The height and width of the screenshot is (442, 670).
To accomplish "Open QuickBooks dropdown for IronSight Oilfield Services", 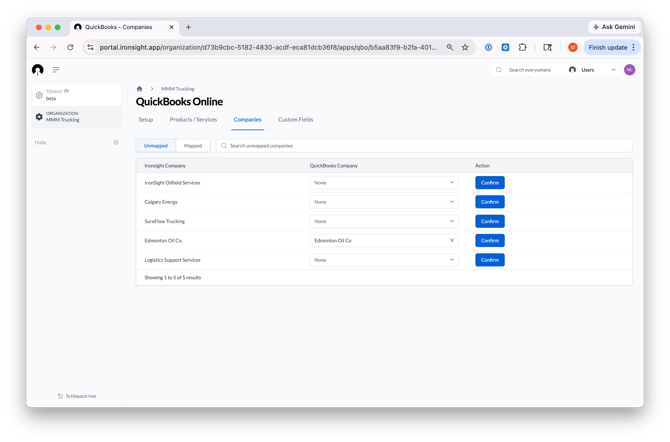I will pyautogui.click(x=384, y=183).
